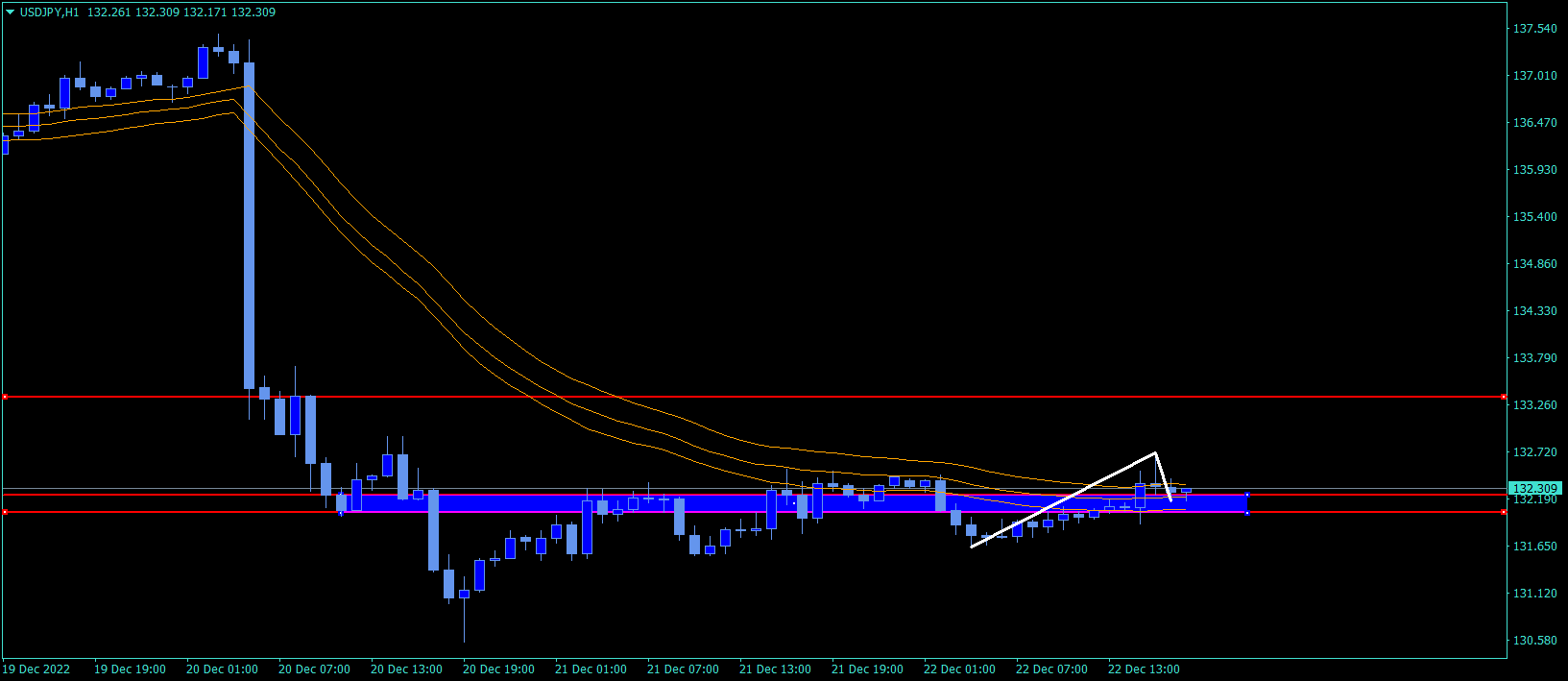
Task: Click the 20 Dec 19:00 time axis label
Action: pyautogui.click(x=498, y=669)
